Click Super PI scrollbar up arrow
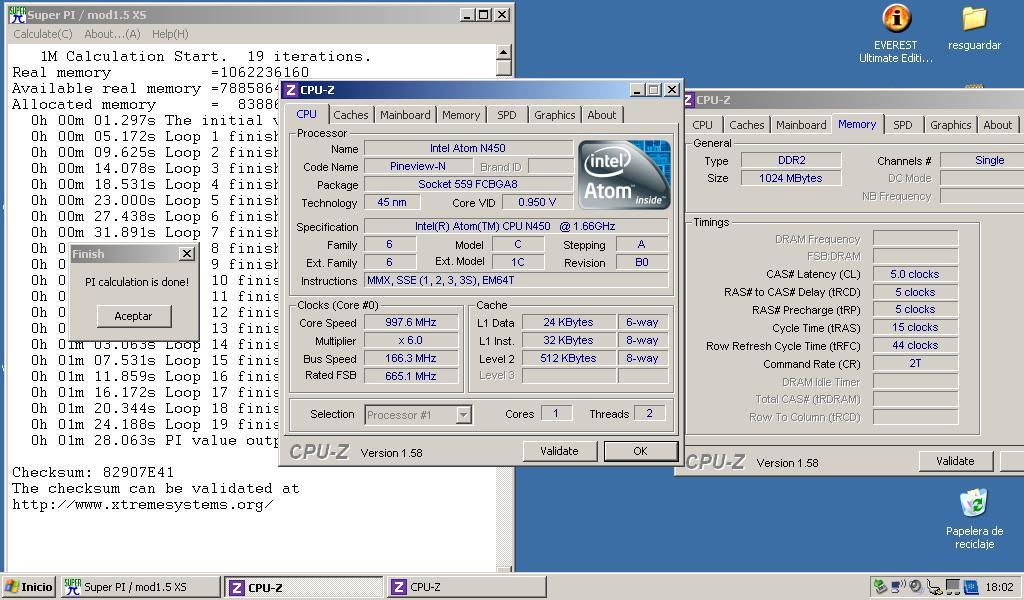Image resolution: width=1024 pixels, height=600 pixels. point(504,52)
